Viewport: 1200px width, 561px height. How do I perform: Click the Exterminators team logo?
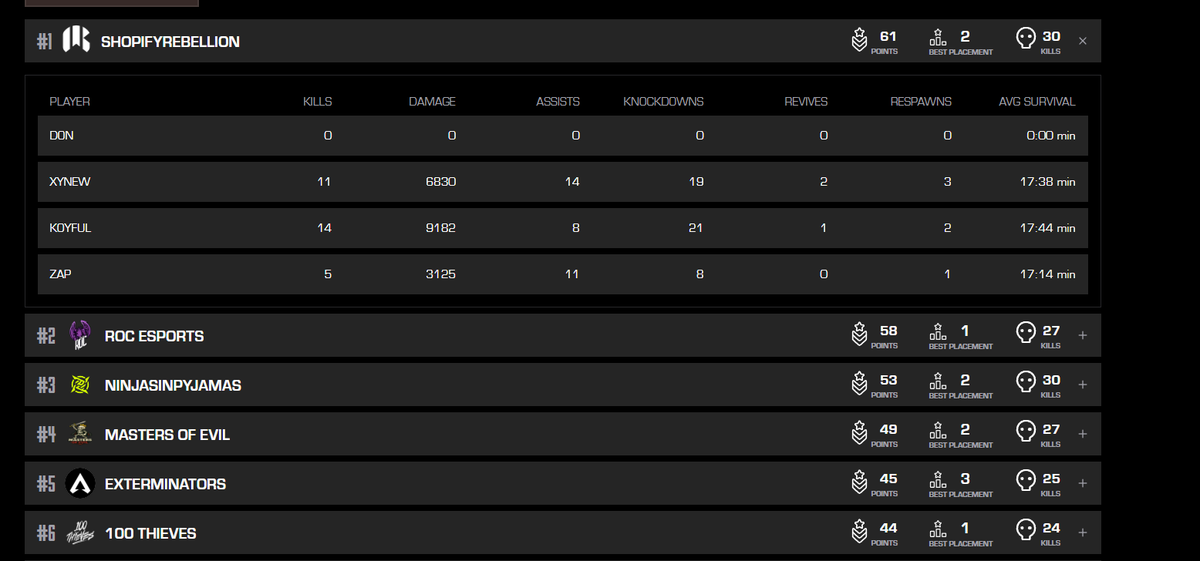tap(80, 484)
